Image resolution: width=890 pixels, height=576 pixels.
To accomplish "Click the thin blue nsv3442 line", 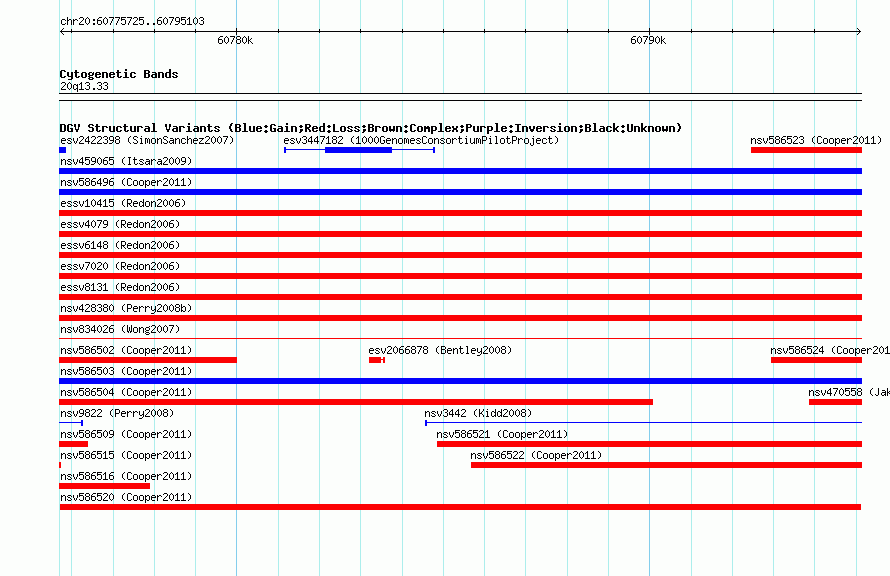I will pyautogui.click(x=644, y=423).
